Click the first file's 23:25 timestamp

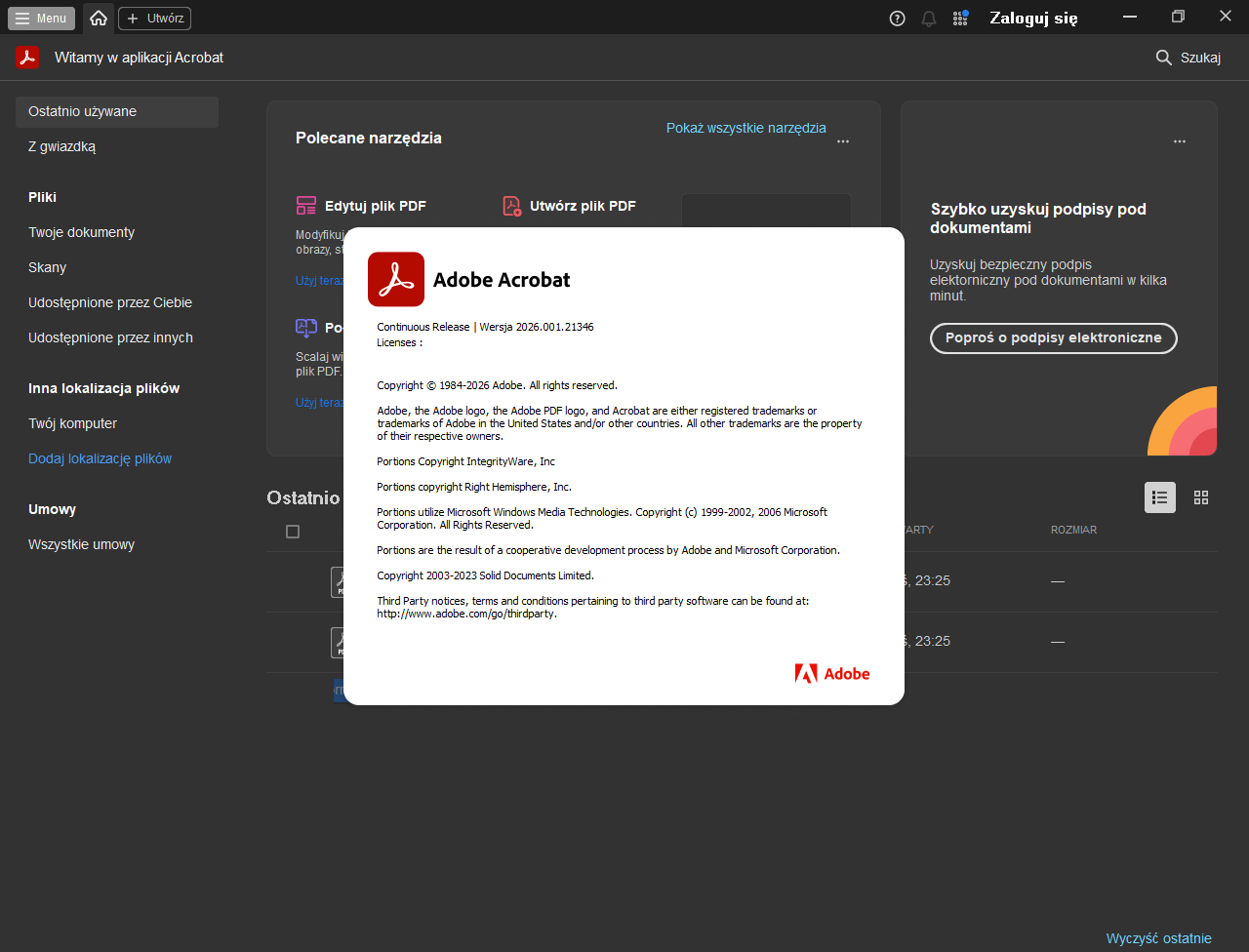click(928, 580)
